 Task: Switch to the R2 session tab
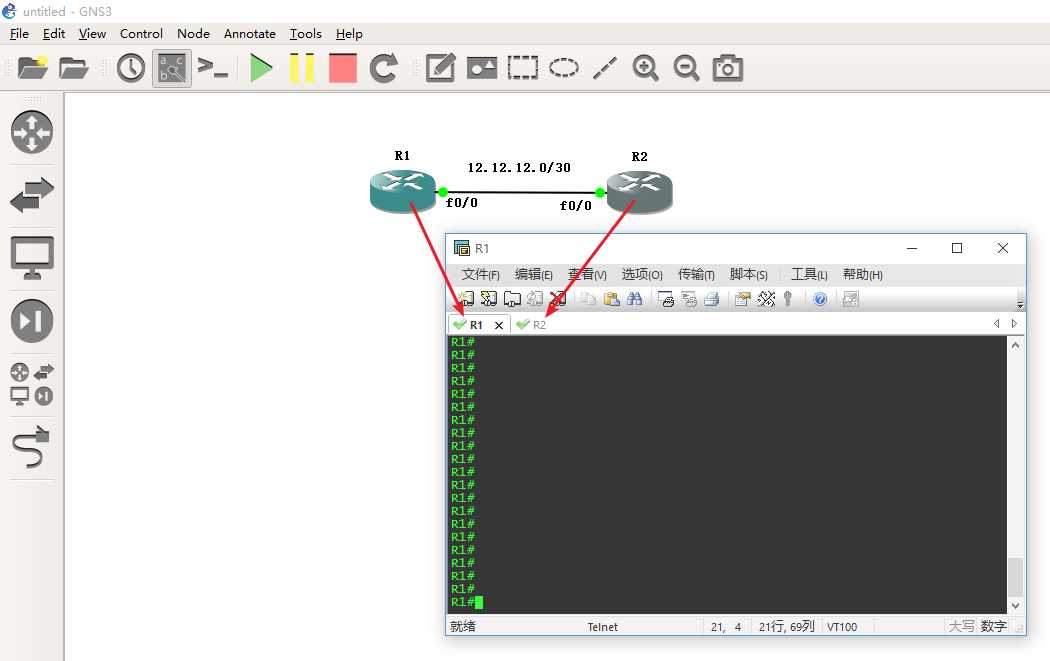532,325
